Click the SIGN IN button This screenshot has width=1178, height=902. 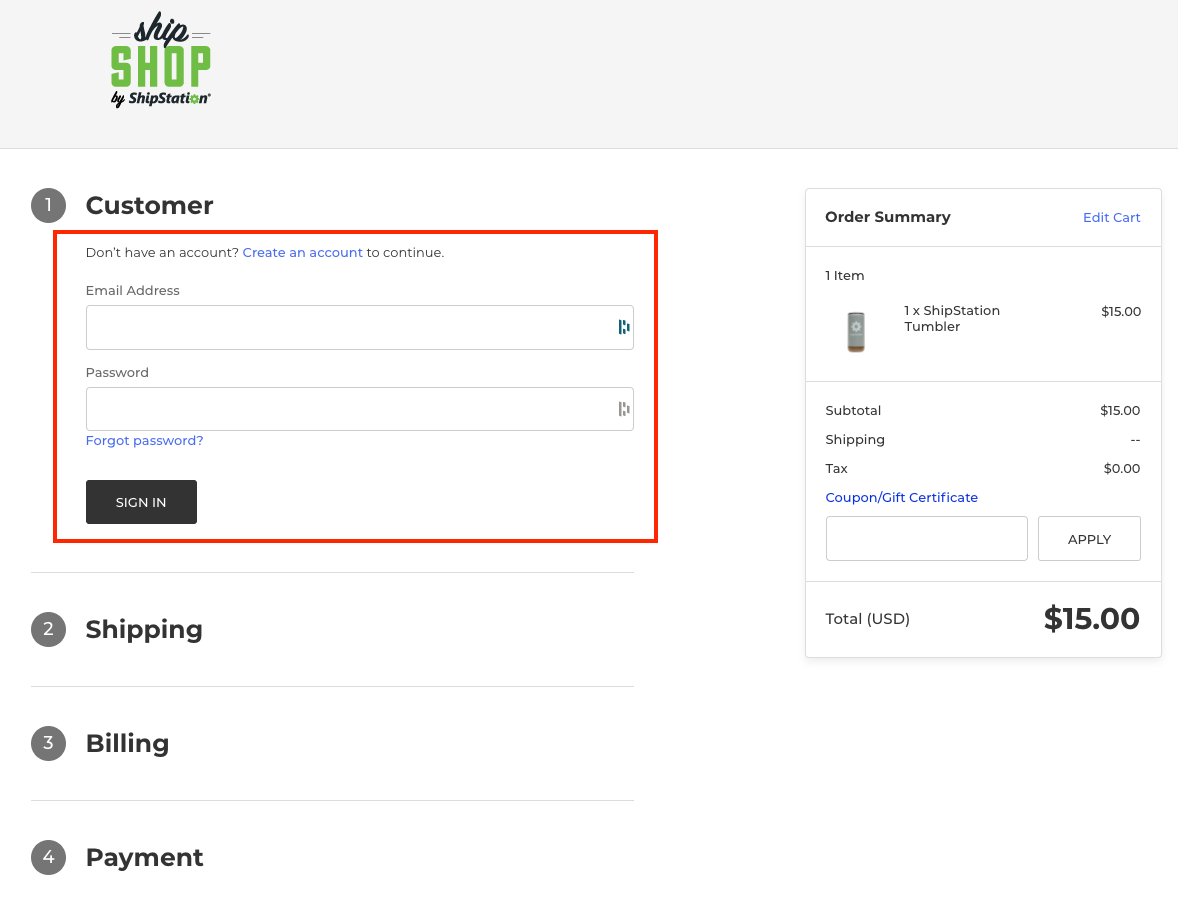pyautogui.click(x=141, y=501)
